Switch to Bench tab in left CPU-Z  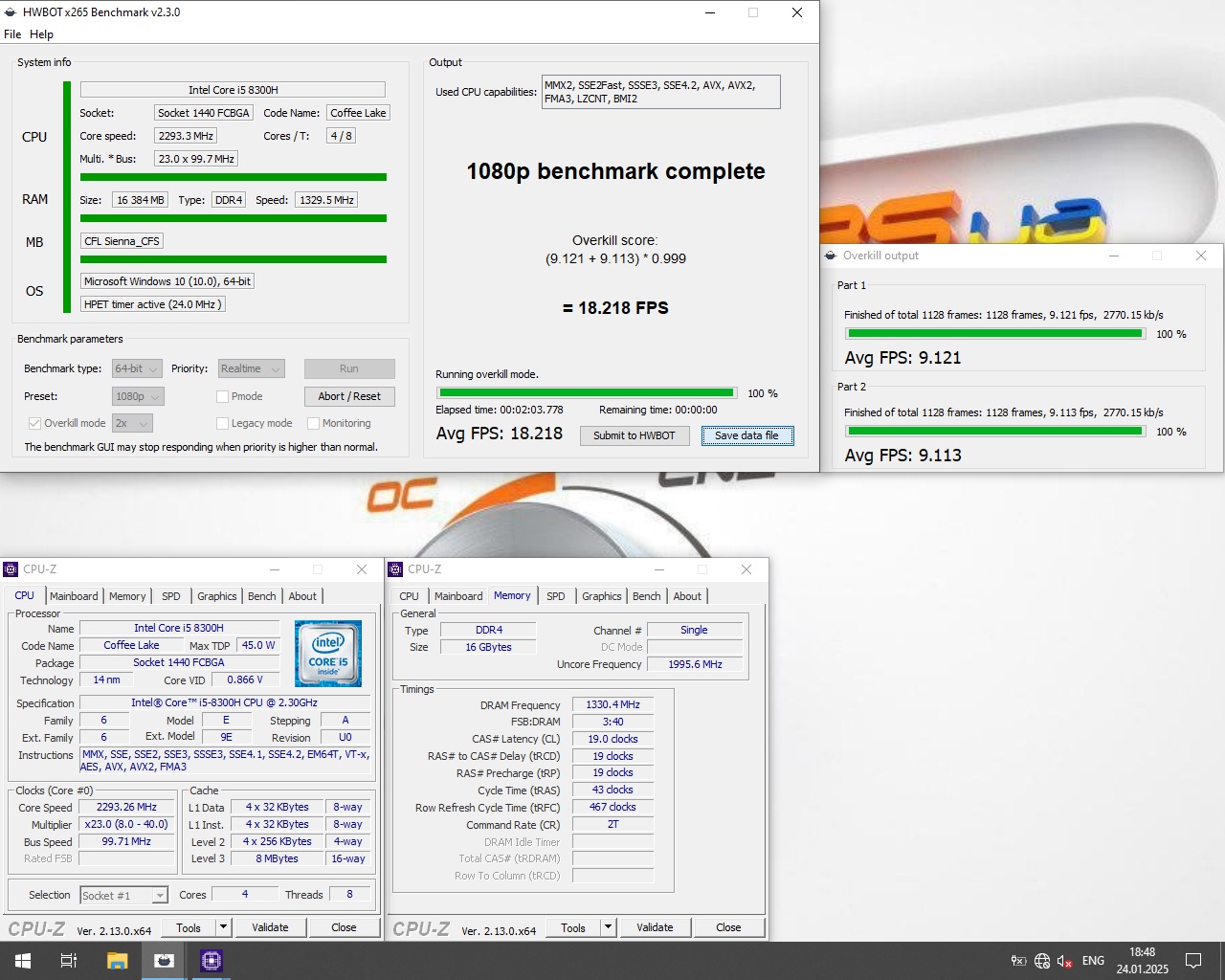click(x=262, y=596)
